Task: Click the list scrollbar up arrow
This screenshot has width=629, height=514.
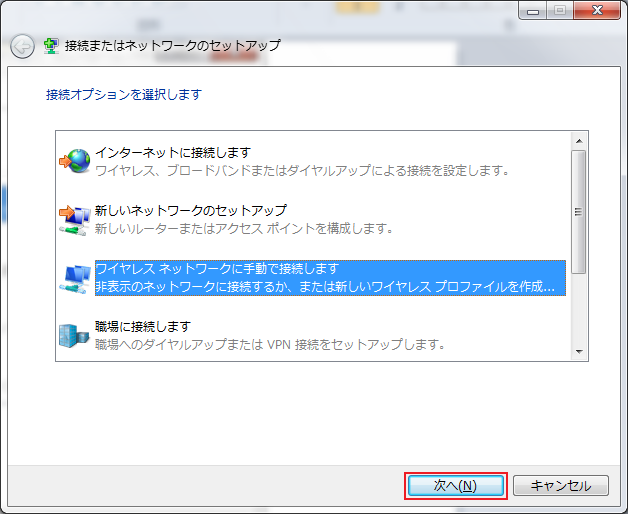Action: (578, 139)
